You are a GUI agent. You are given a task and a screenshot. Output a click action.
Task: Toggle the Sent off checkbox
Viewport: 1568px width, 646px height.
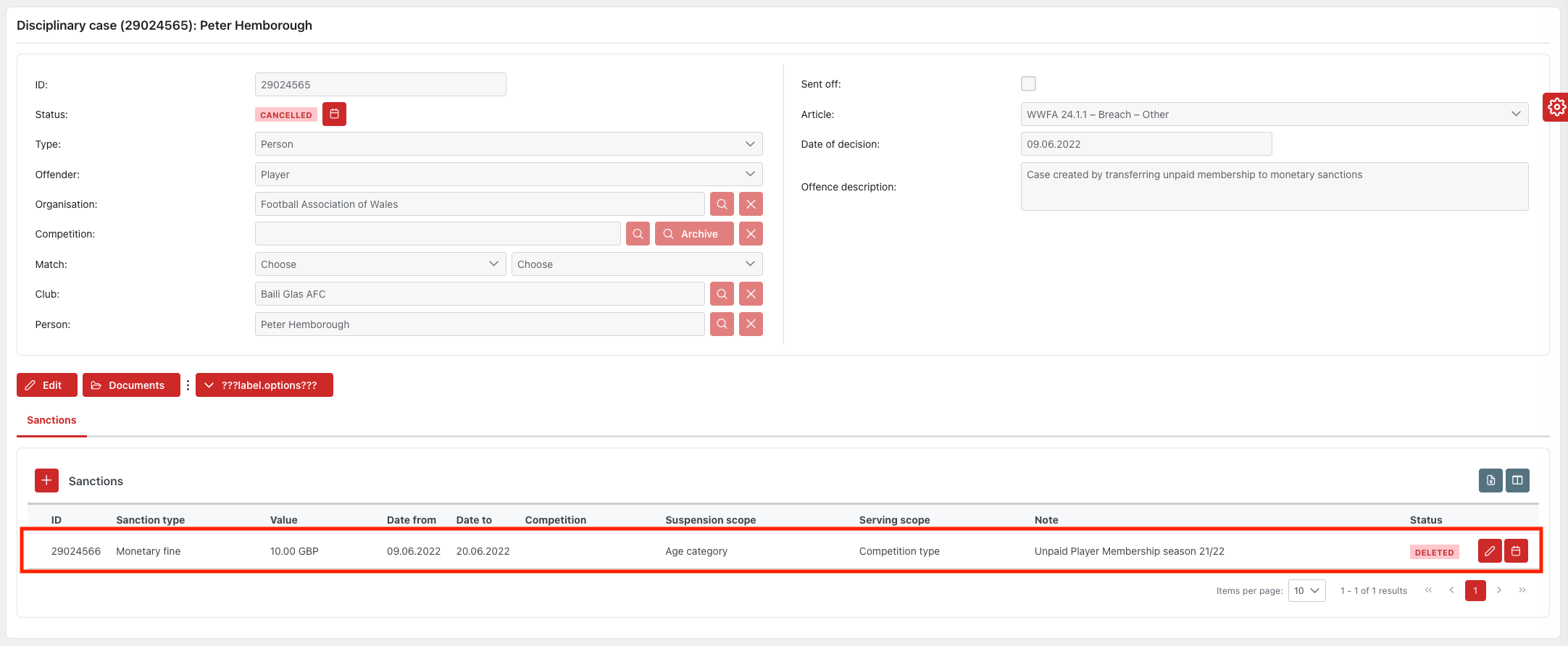click(1028, 84)
